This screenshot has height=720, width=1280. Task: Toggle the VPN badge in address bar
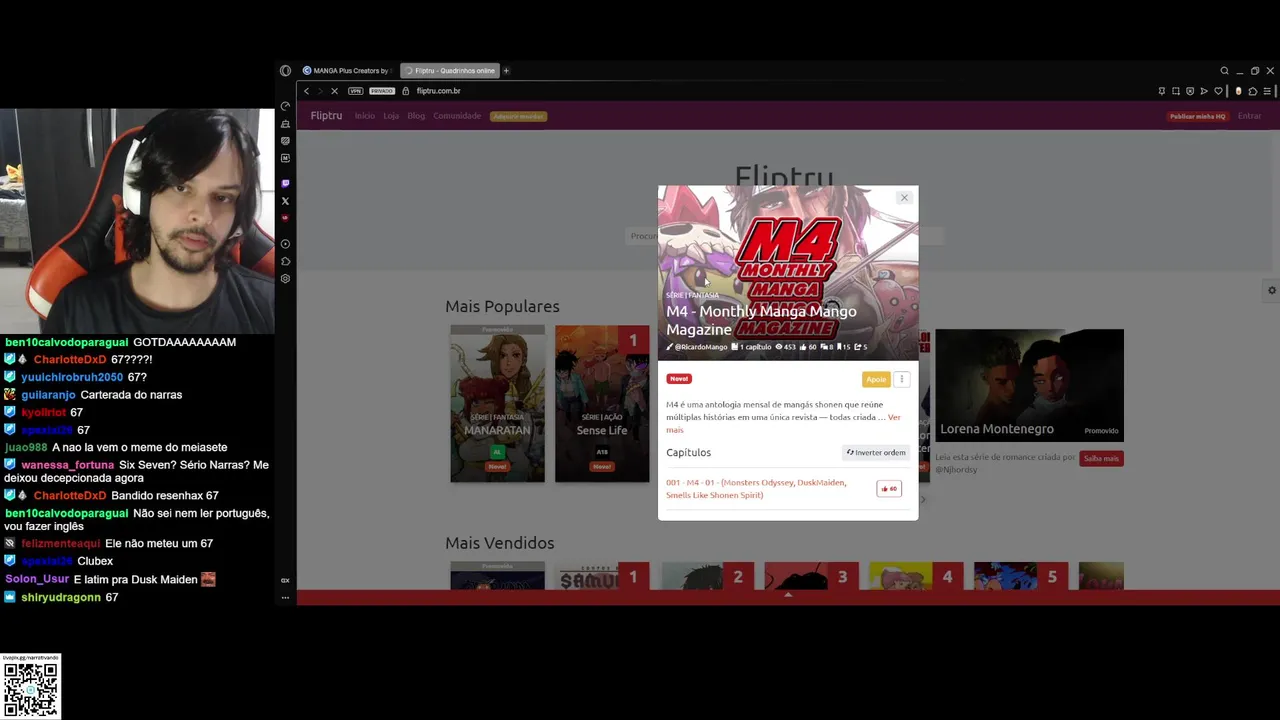tap(355, 91)
